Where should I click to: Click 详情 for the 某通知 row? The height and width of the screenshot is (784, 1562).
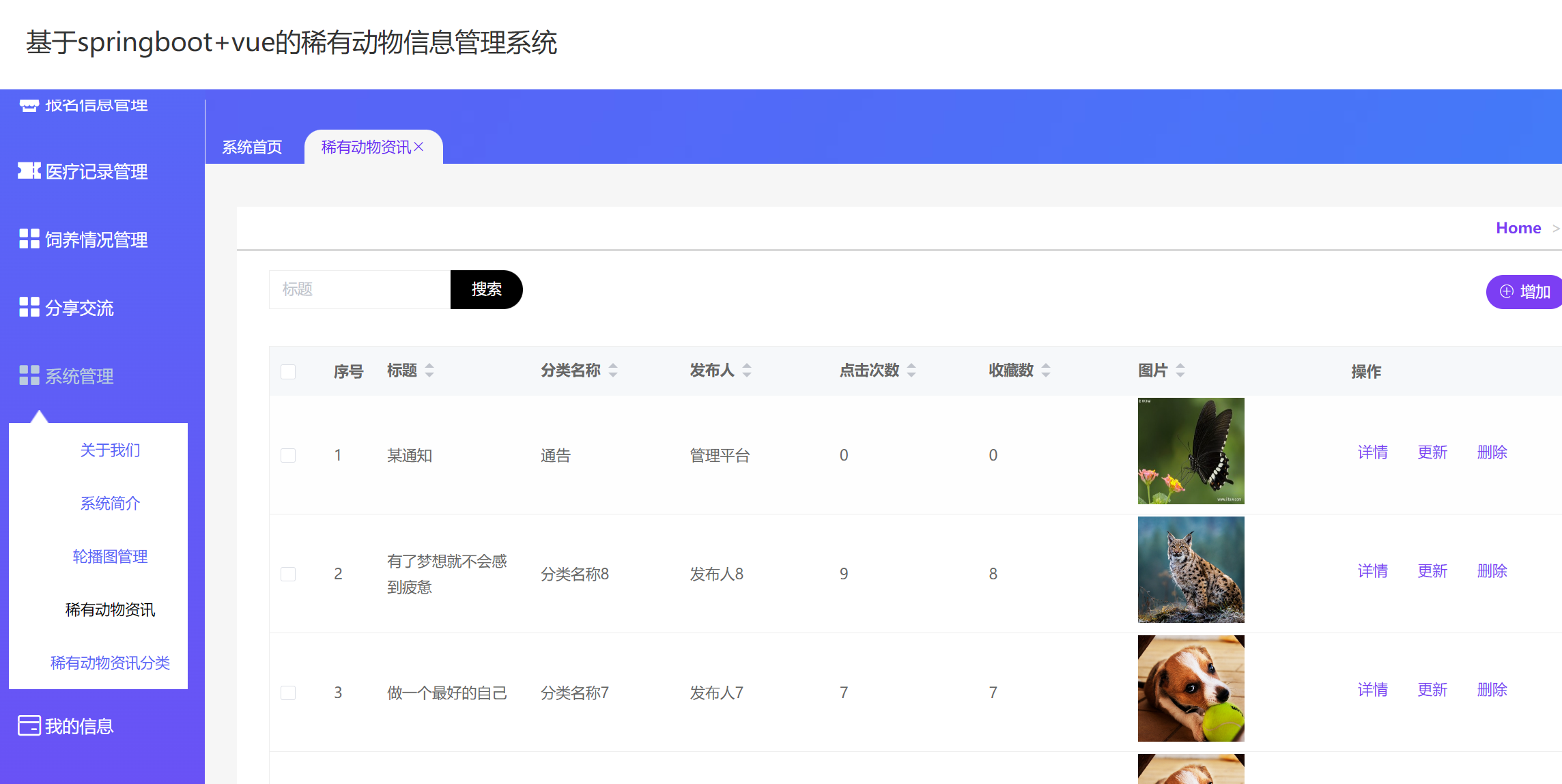pos(1373,452)
